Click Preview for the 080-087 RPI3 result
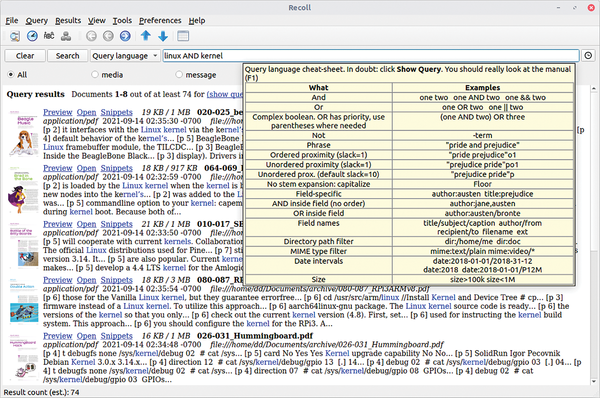This screenshot has height=398, width=600. click(x=58, y=280)
